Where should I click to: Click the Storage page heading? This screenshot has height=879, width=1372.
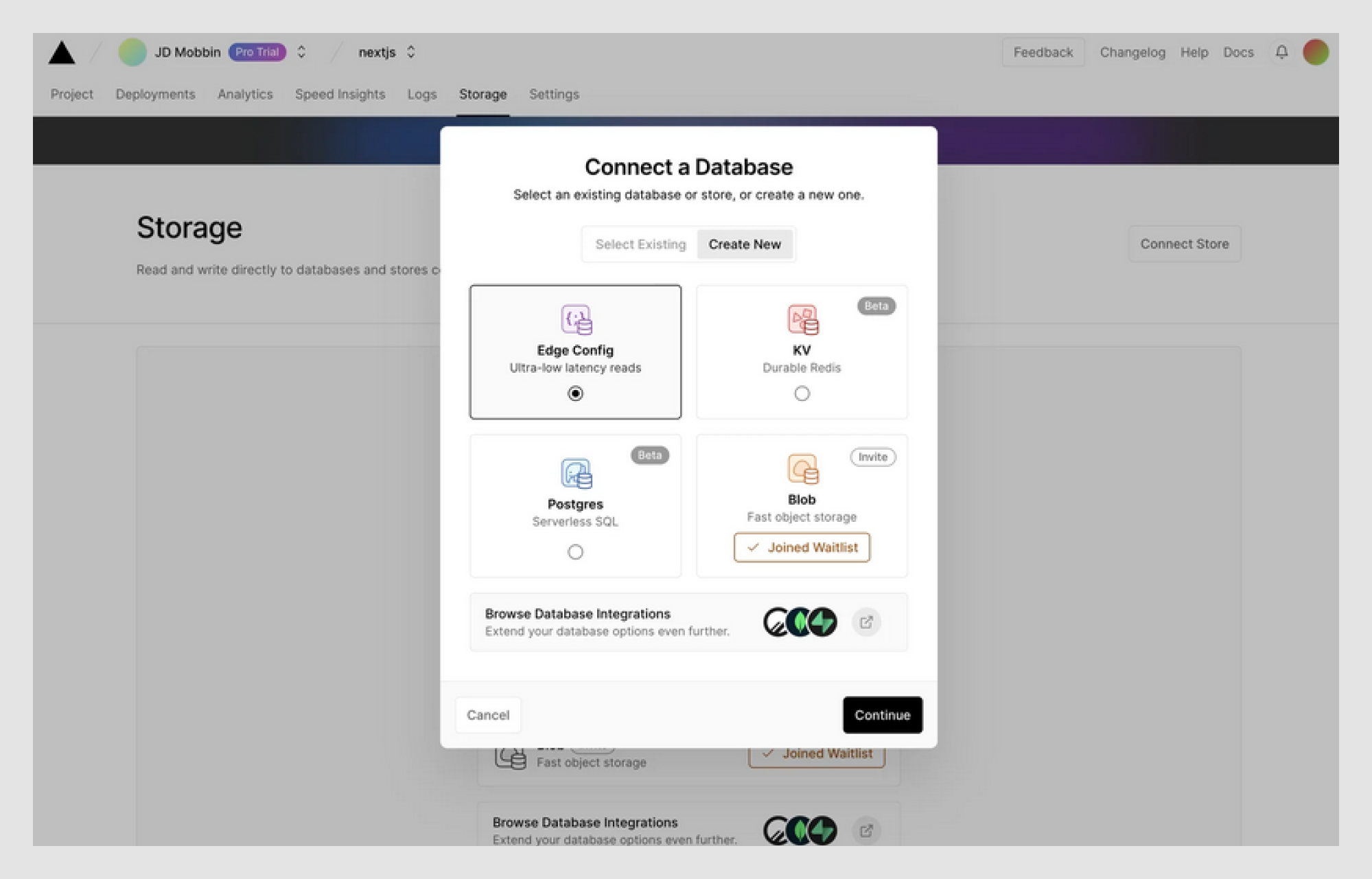pos(189,227)
